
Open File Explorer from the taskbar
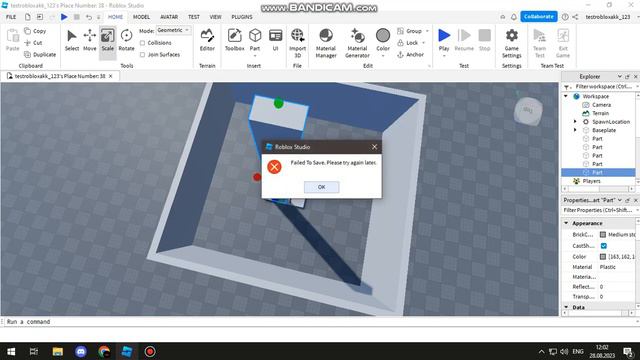coord(58,351)
